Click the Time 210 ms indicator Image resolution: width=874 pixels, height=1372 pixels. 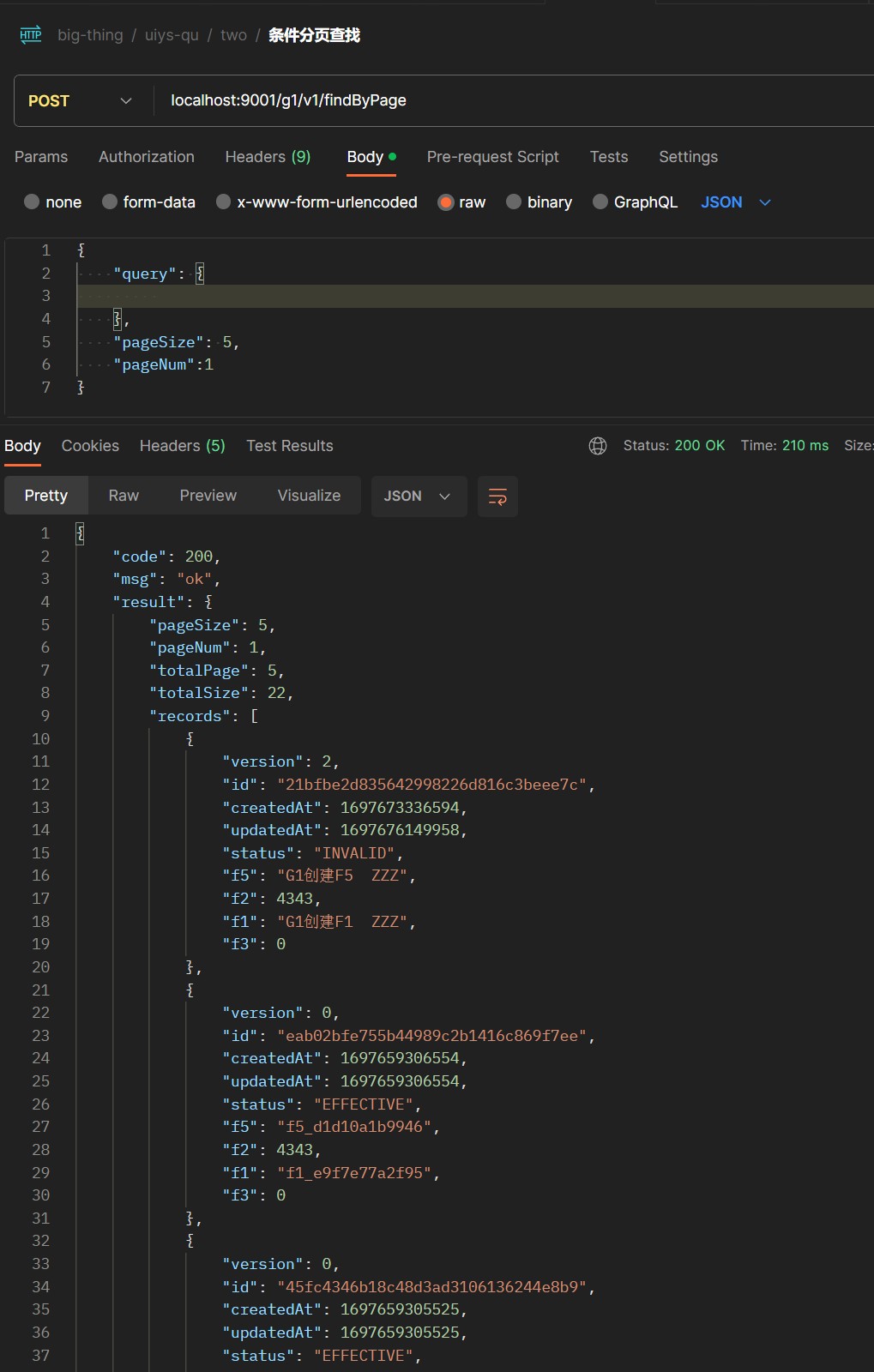[x=785, y=446]
